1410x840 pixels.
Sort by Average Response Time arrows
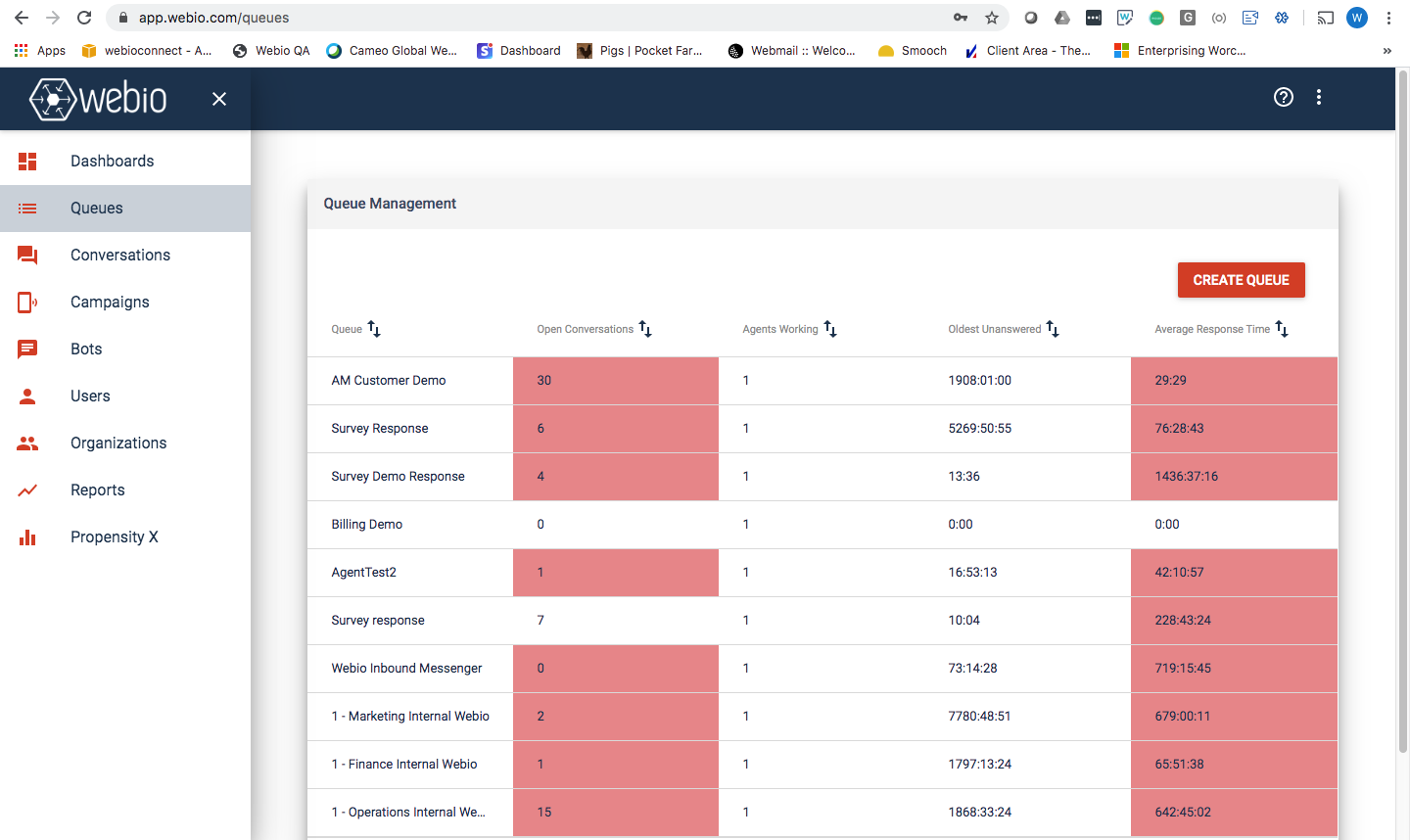(x=1282, y=329)
